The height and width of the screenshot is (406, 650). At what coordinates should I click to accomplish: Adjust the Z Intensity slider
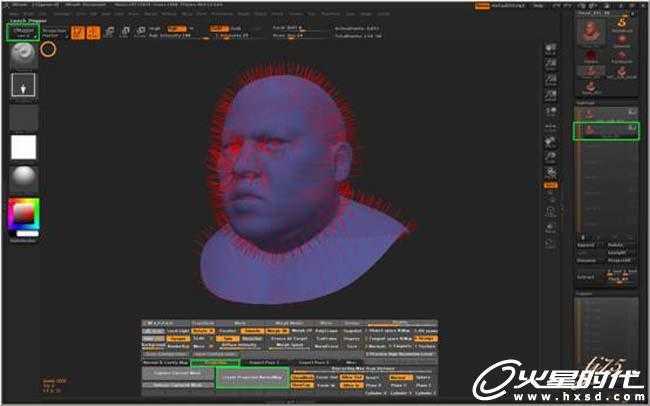click(236, 36)
